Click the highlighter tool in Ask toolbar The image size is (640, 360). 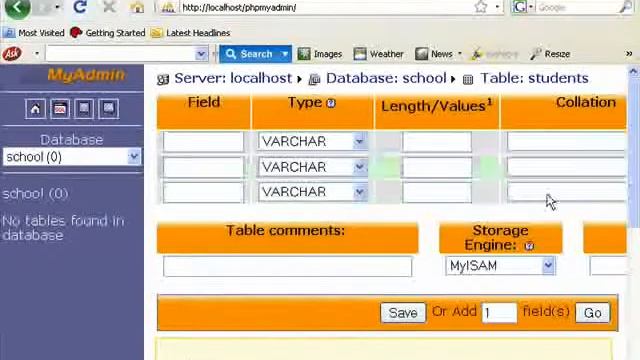coord(494,54)
